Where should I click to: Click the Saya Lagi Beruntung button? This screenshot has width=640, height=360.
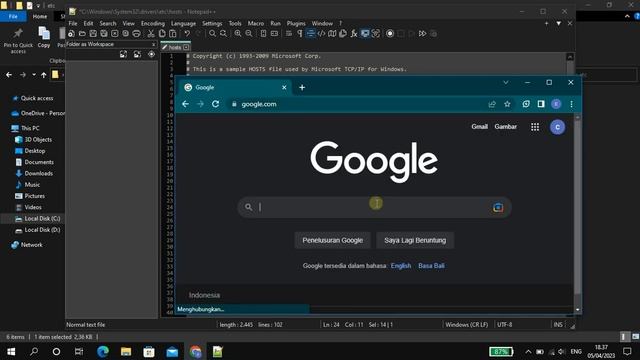[415, 240]
